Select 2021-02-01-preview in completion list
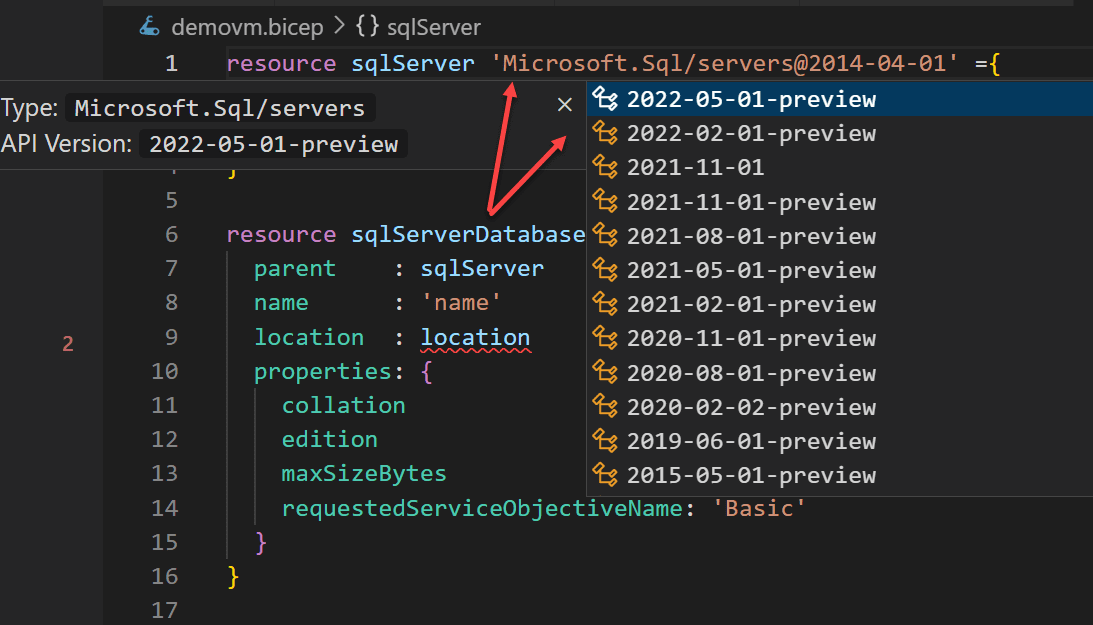Viewport: 1093px width, 625px height. [x=839, y=304]
